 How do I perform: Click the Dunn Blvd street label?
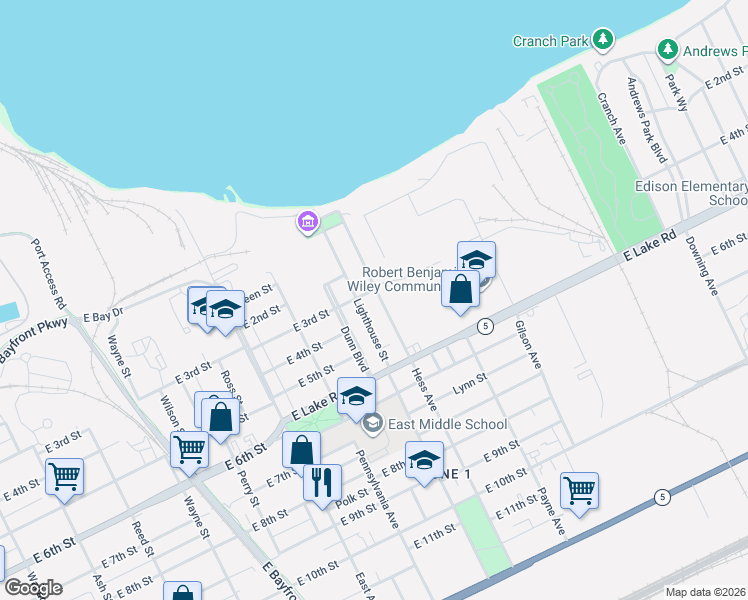(x=354, y=350)
